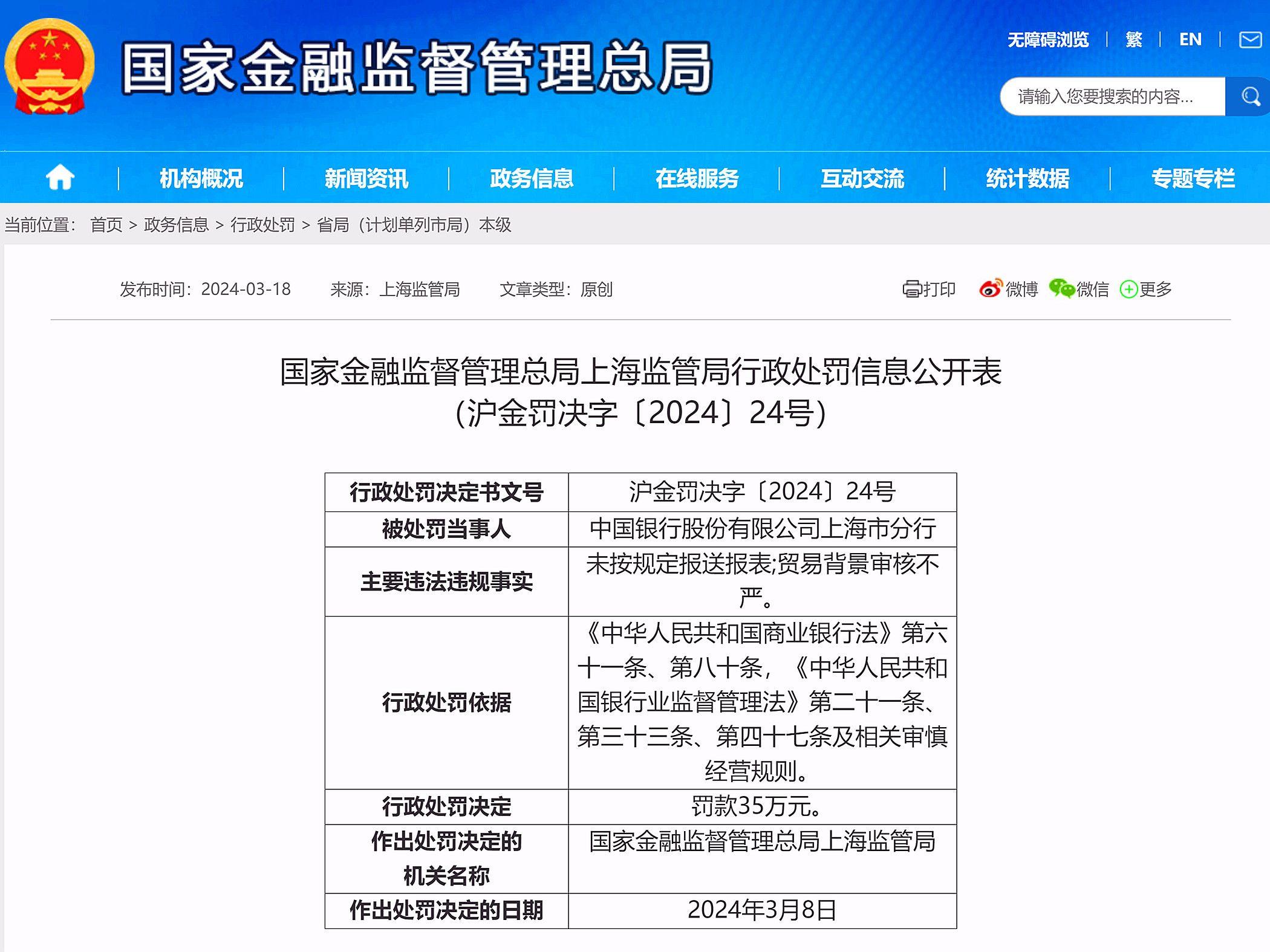Click the legal basis cell citing 商业银行法

point(762,702)
